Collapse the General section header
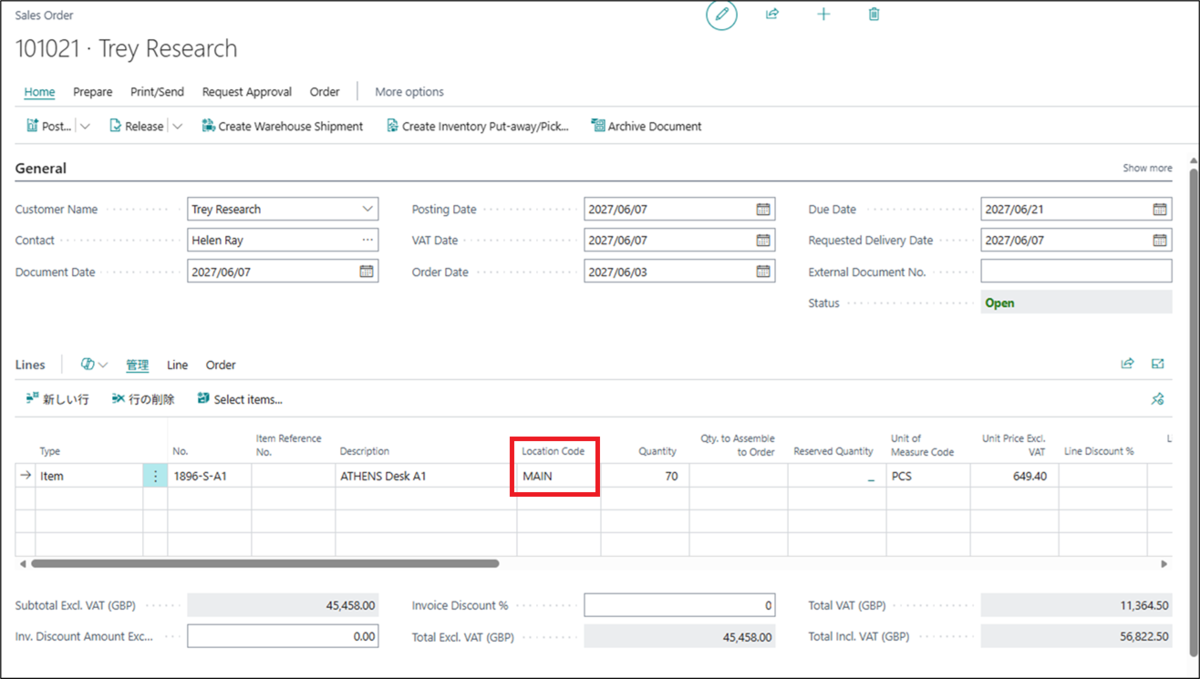The width and height of the screenshot is (1200, 679). coord(41,169)
